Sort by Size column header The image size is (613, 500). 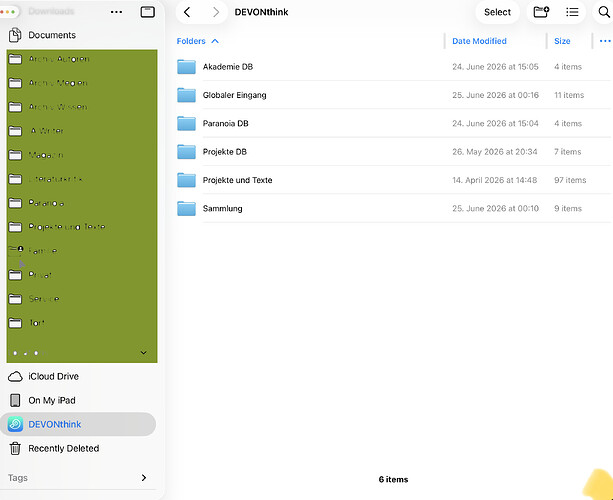(x=562, y=41)
